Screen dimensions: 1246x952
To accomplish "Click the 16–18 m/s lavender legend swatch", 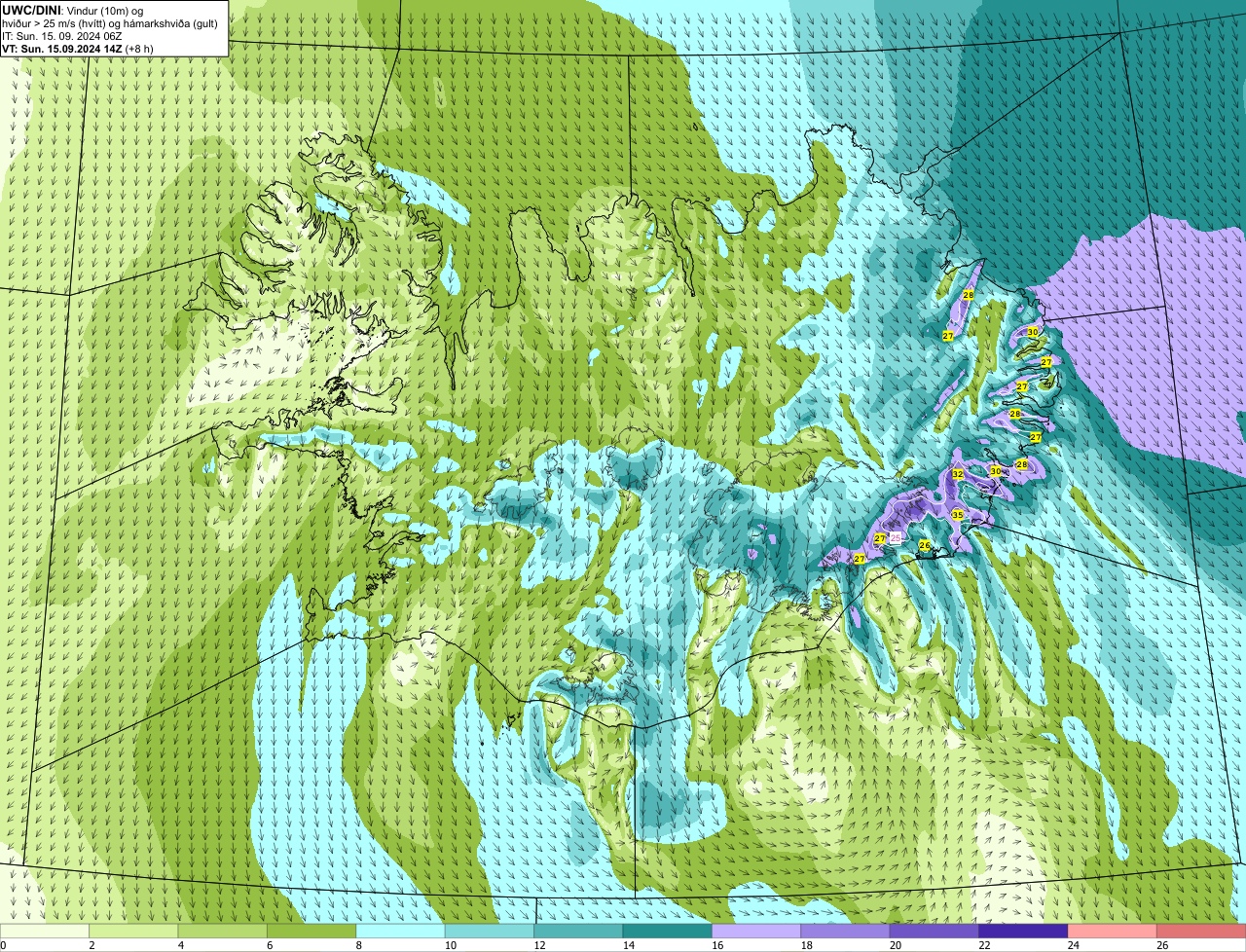I will click(756, 931).
